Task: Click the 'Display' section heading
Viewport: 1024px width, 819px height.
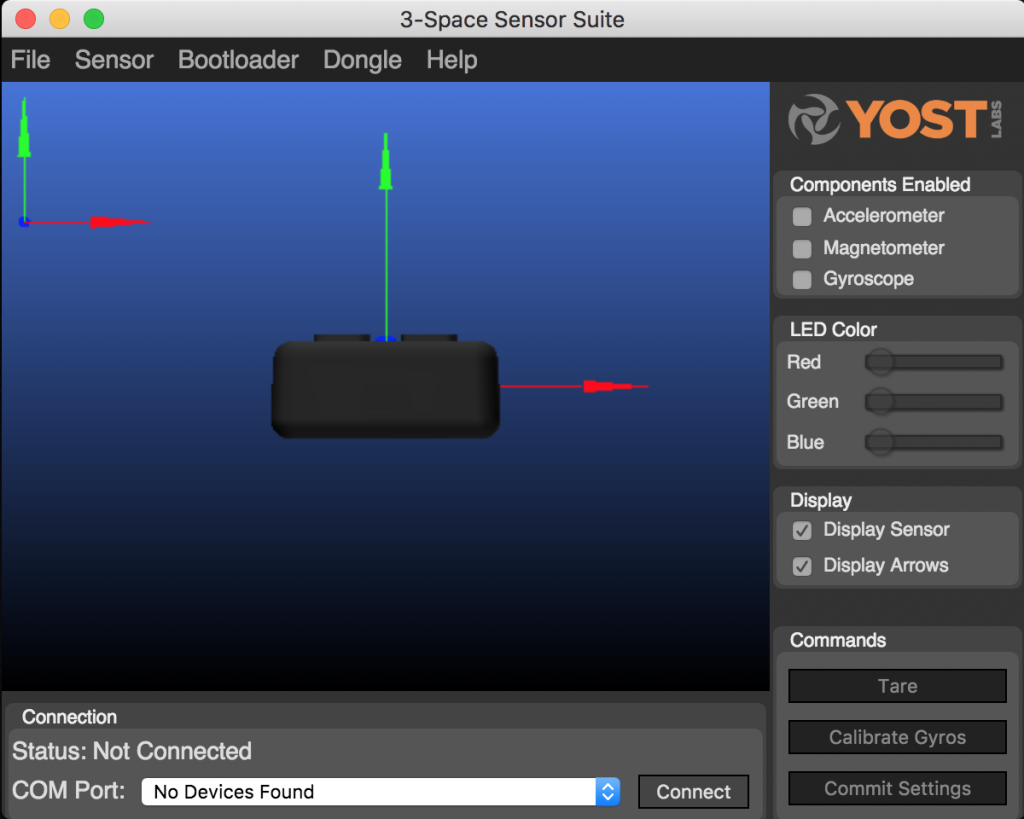Action: (x=821, y=500)
